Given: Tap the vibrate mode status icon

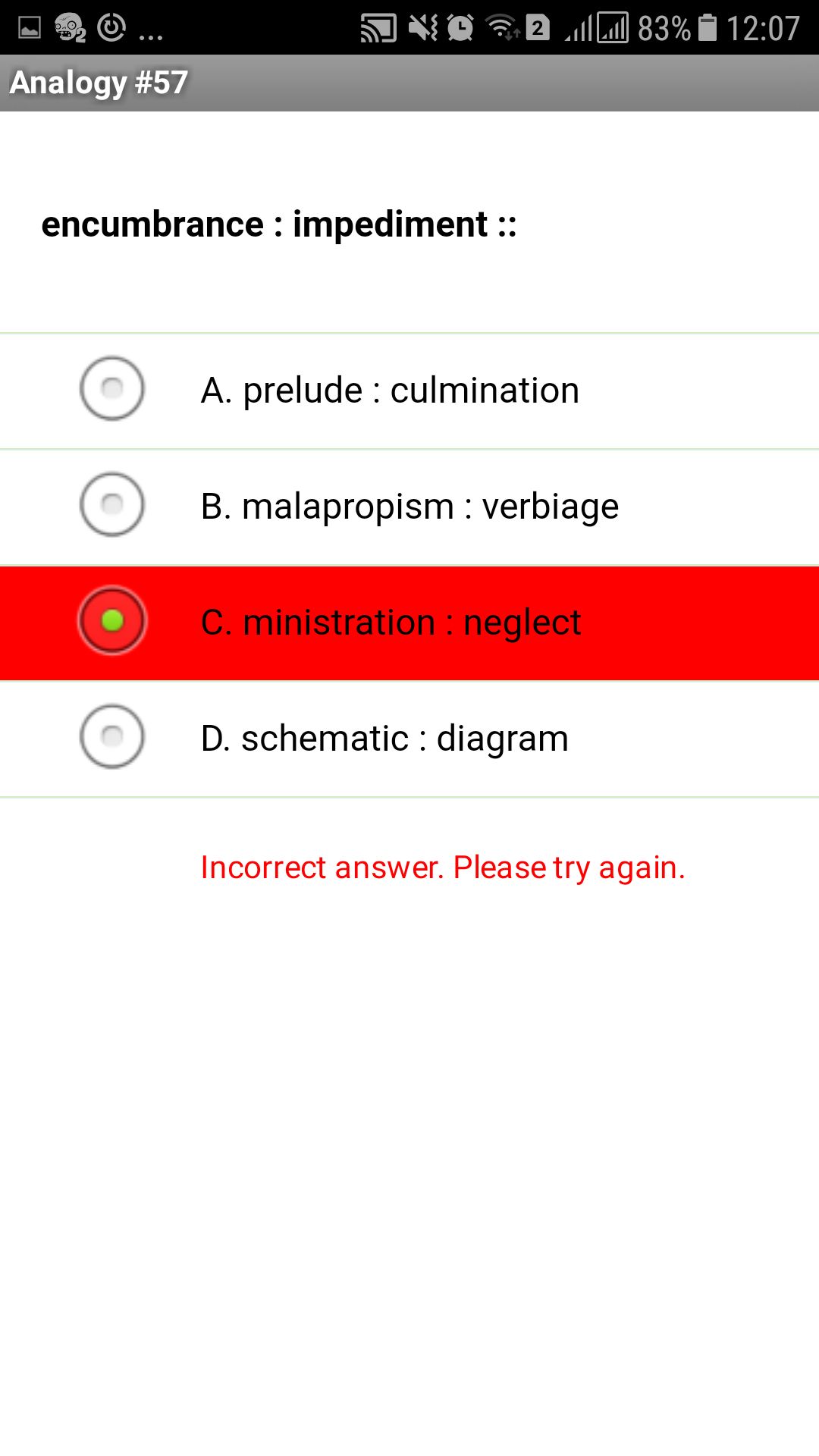Looking at the screenshot, I should (423, 27).
